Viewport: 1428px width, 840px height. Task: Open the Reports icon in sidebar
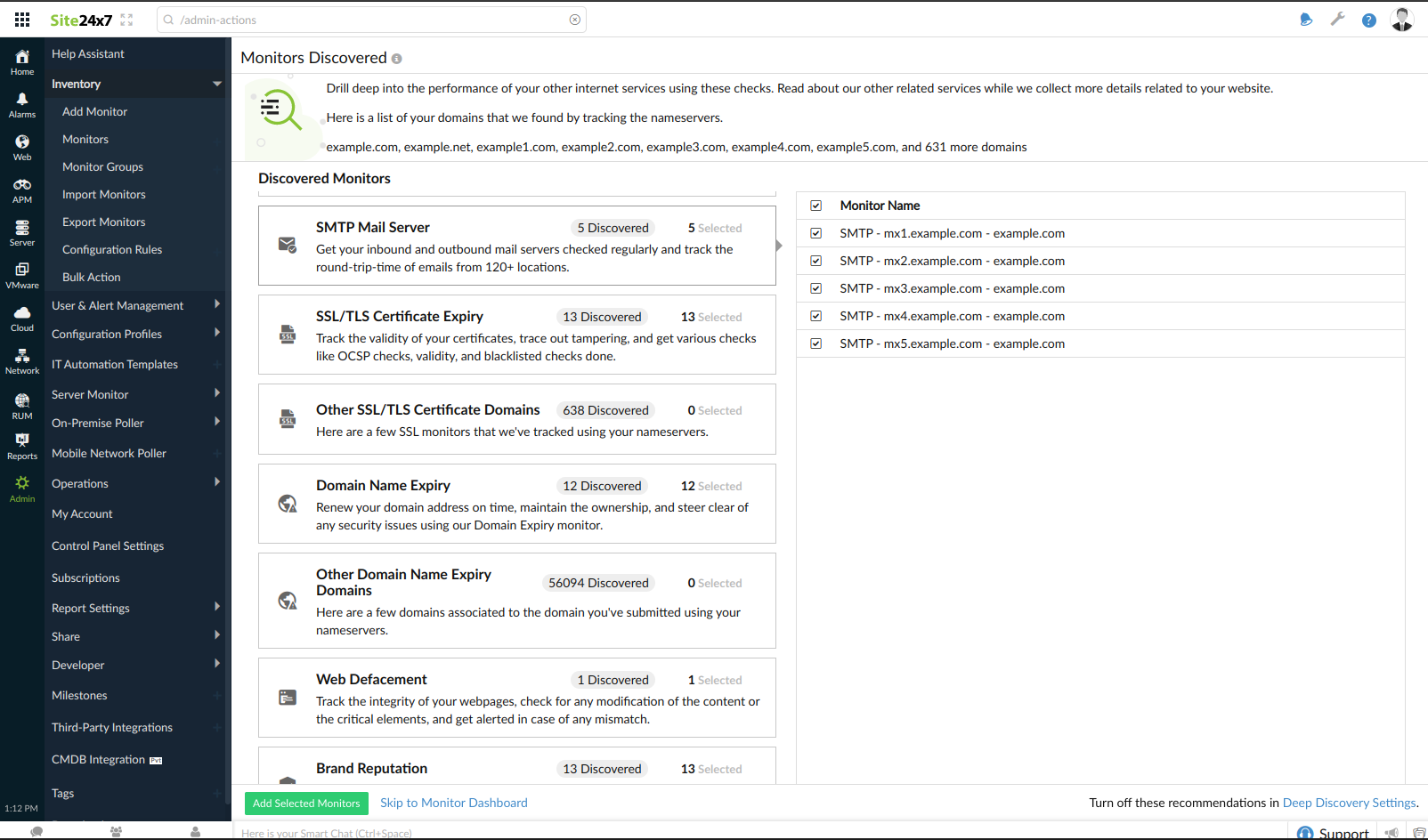point(22,446)
